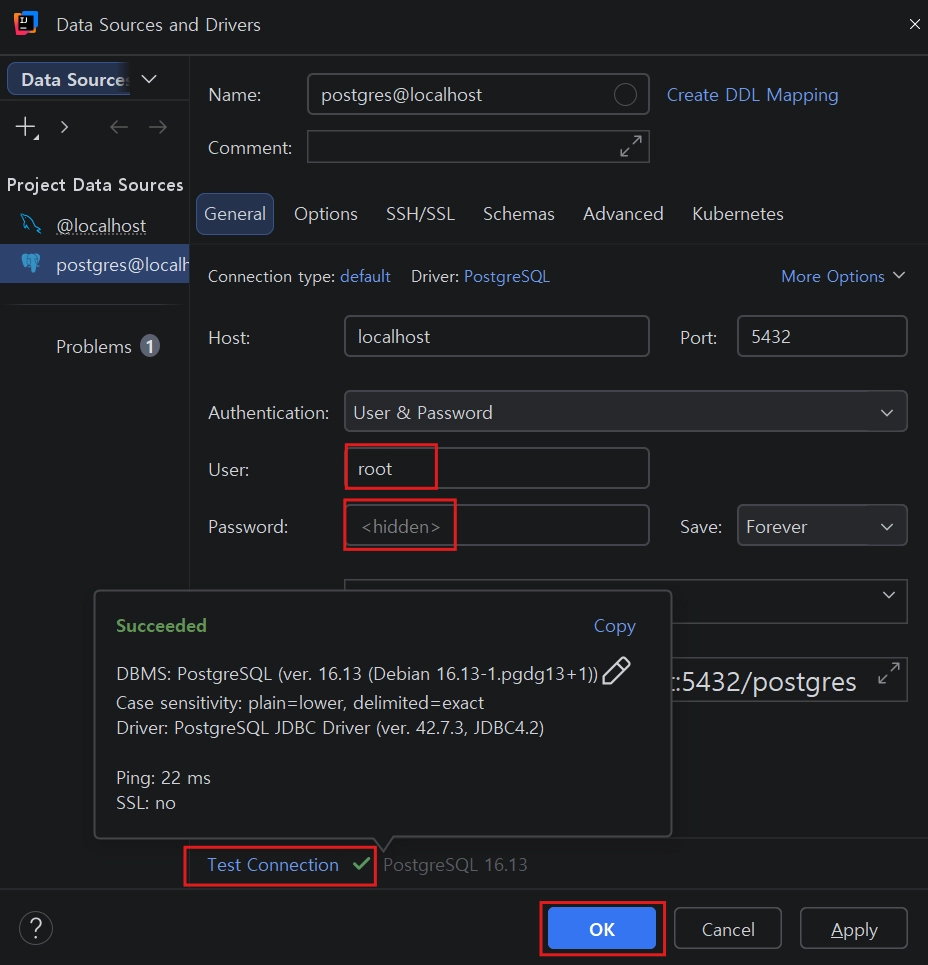Click the SSL: no line
This screenshot has height=965, width=928.
coord(146,803)
